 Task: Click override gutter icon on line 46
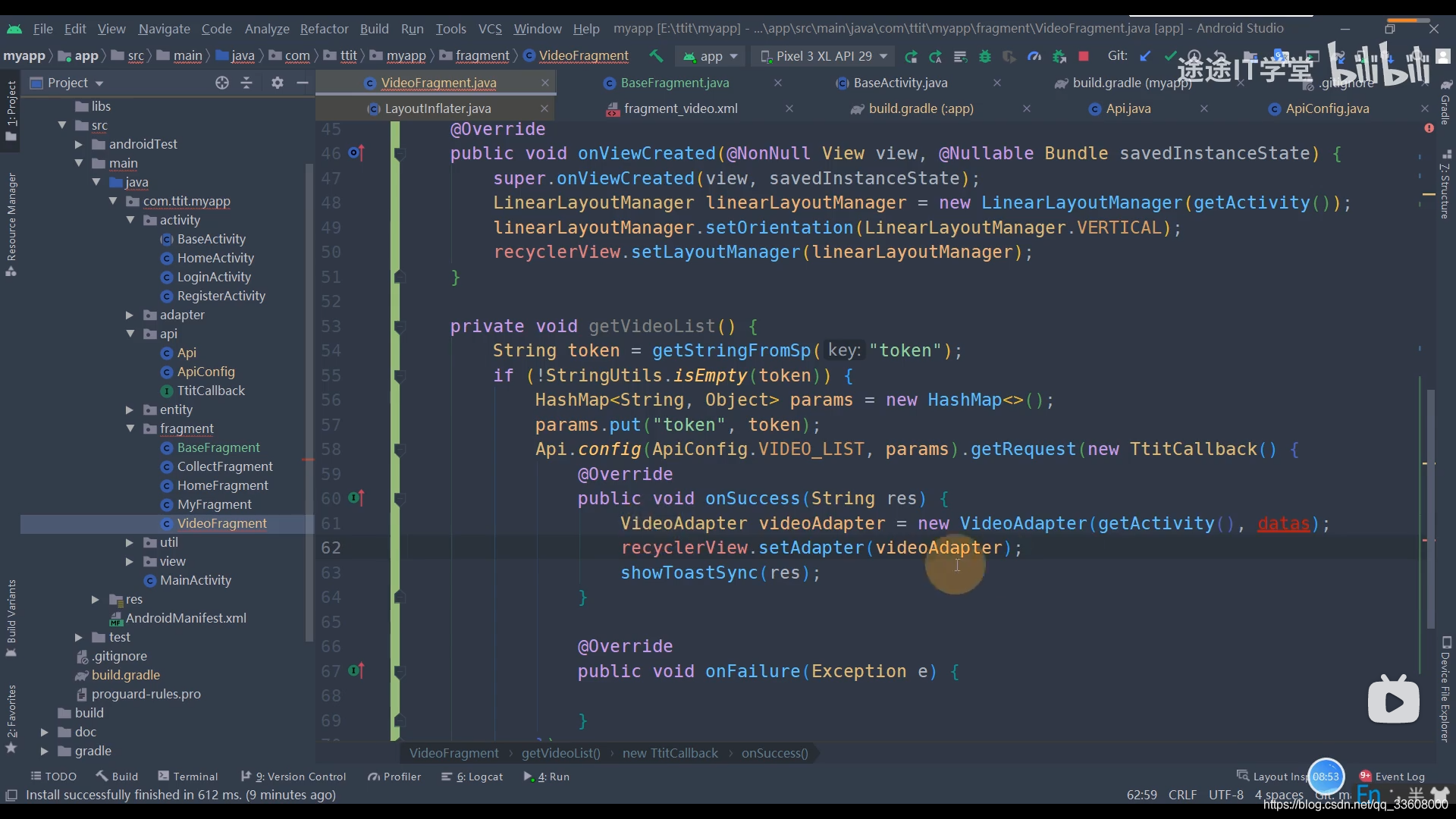point(356,153)
